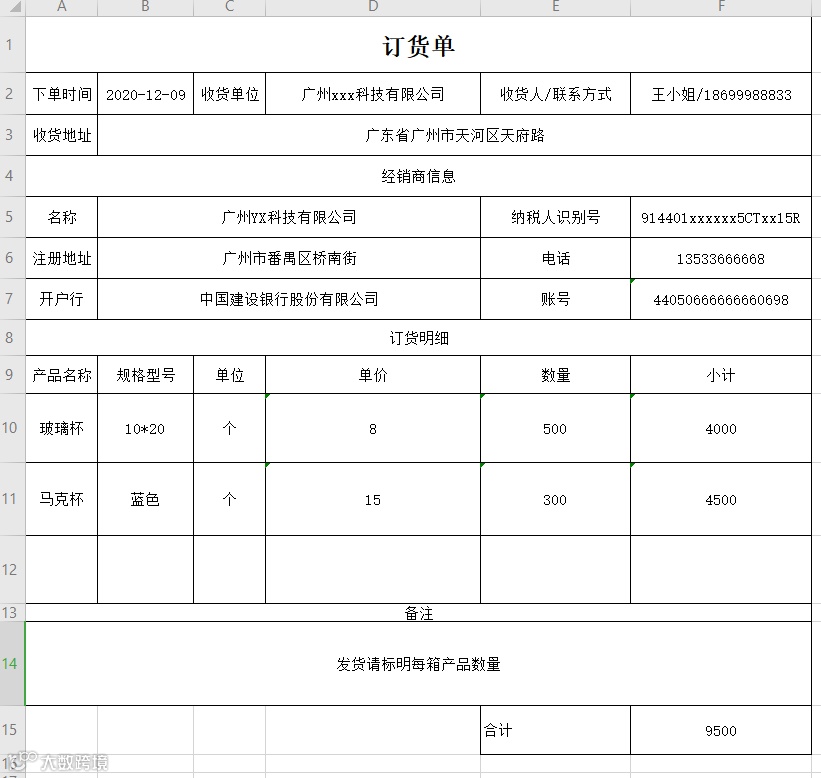821x778 pixels.
Task: Select cell 广州xxx科技有限公司
Action: click(x=373, y=94)
